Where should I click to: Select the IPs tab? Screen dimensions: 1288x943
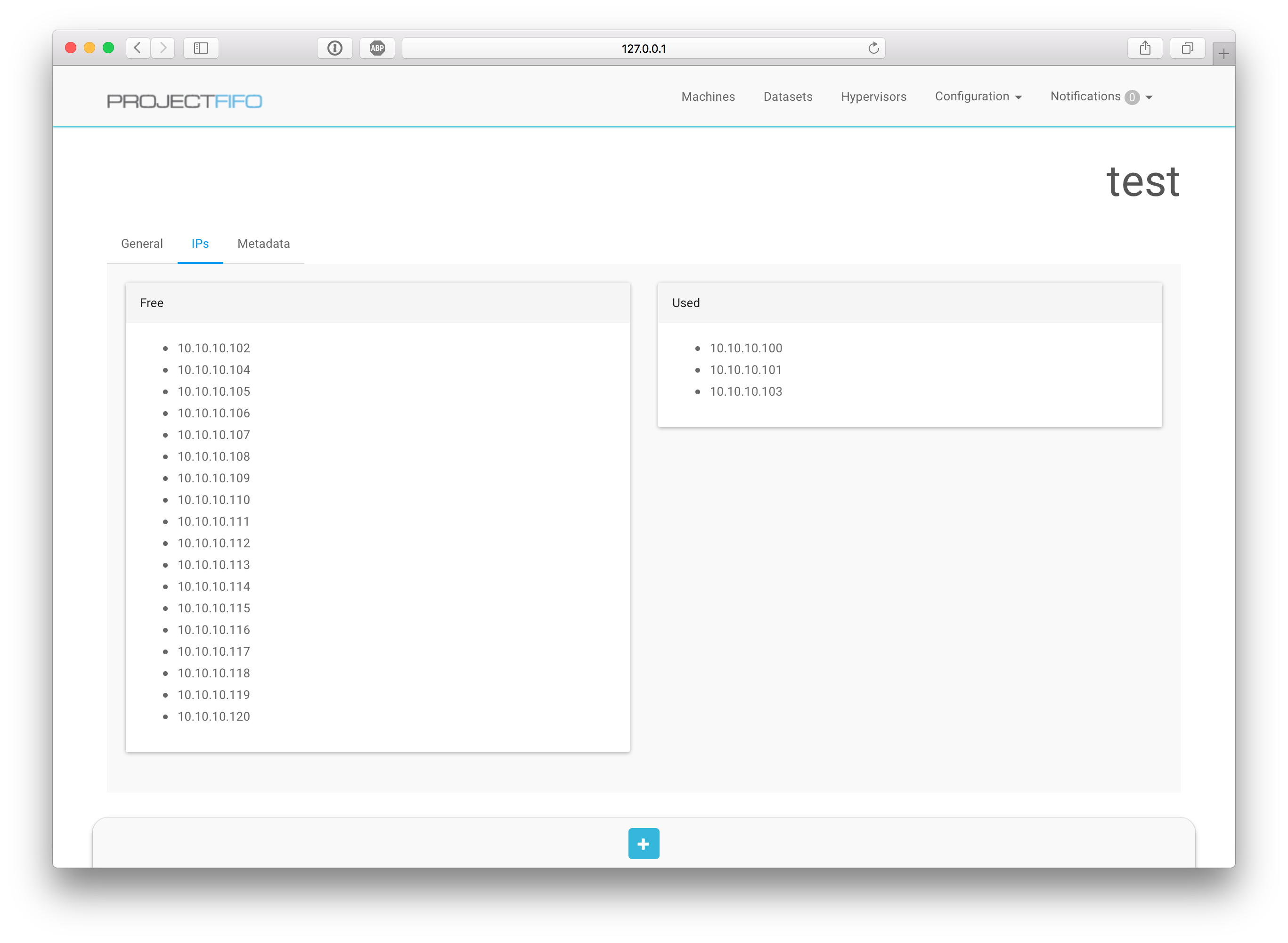(x=200, y=244)
